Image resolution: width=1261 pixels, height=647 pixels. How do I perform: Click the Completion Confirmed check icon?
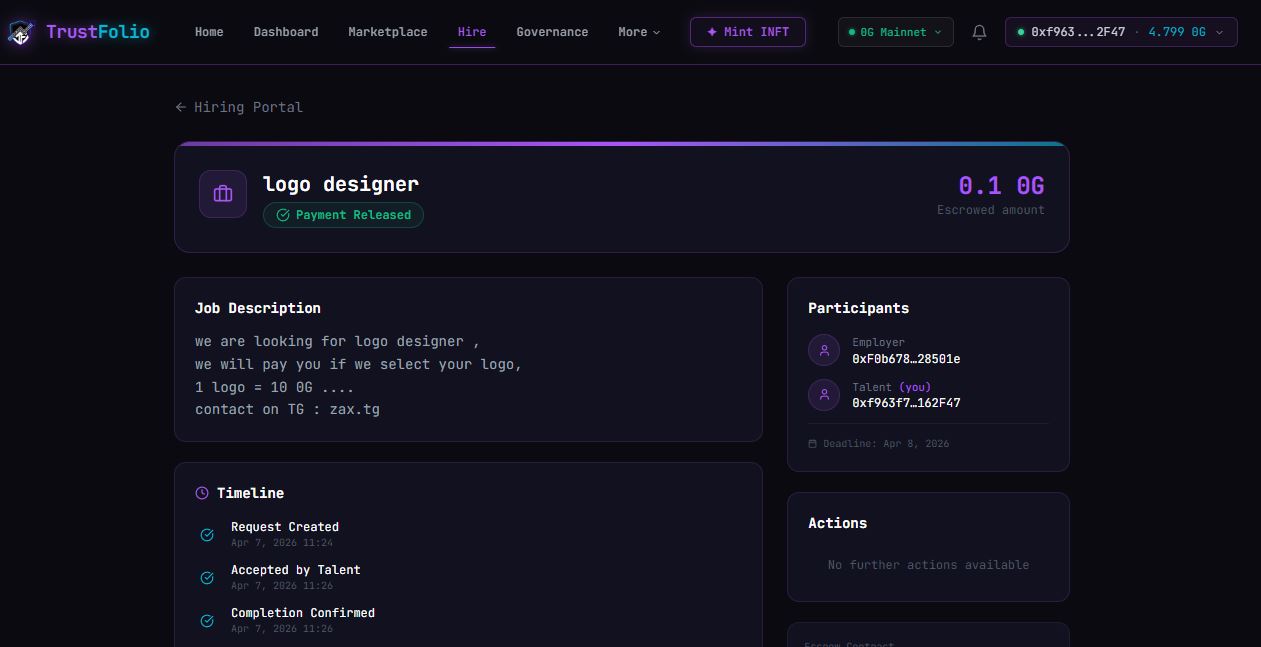(x=207, y=621)
